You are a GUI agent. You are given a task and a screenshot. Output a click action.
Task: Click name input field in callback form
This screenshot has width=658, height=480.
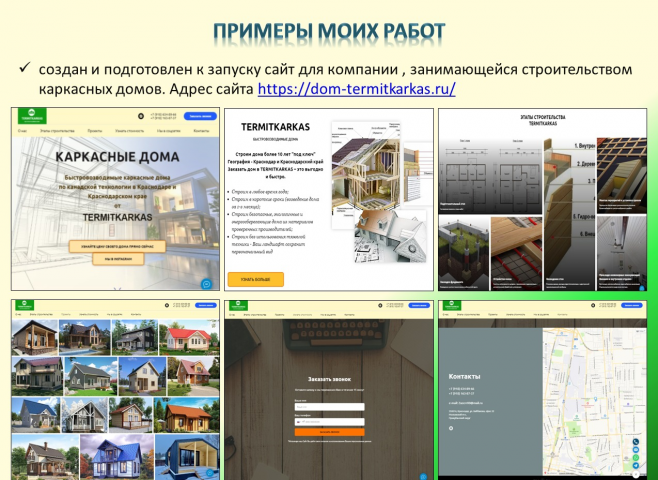coord(329,407)
